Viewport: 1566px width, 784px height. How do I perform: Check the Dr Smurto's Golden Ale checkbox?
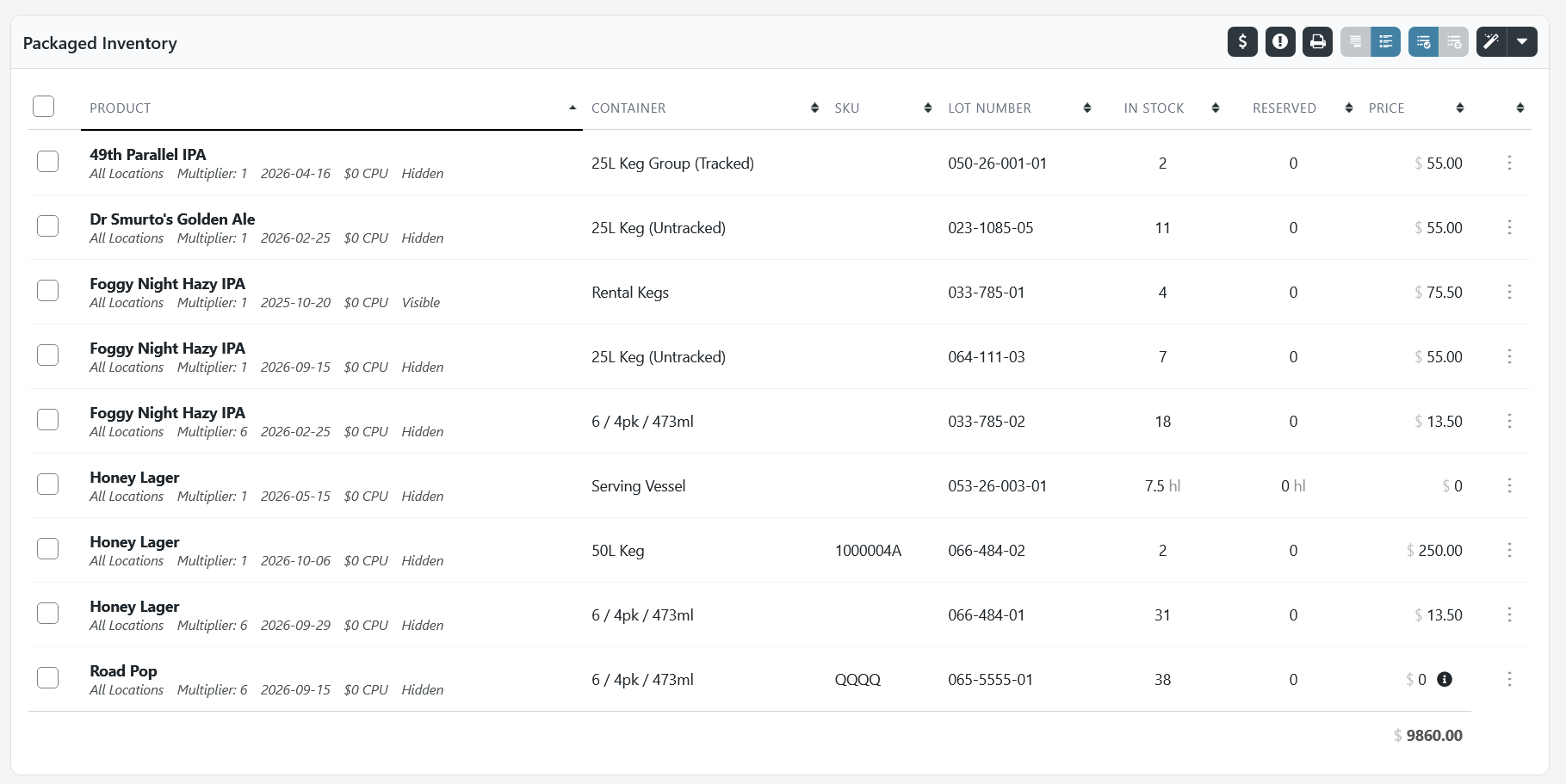click(47, 225)
